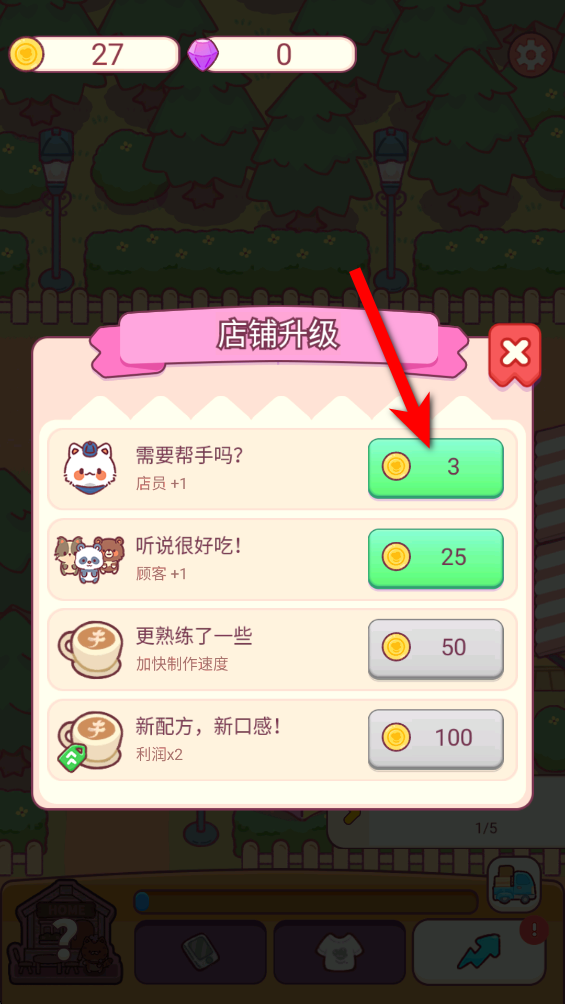Tap the HOME house icon with question mark
Screen dimensions: 565x1004
pos(64,932)
